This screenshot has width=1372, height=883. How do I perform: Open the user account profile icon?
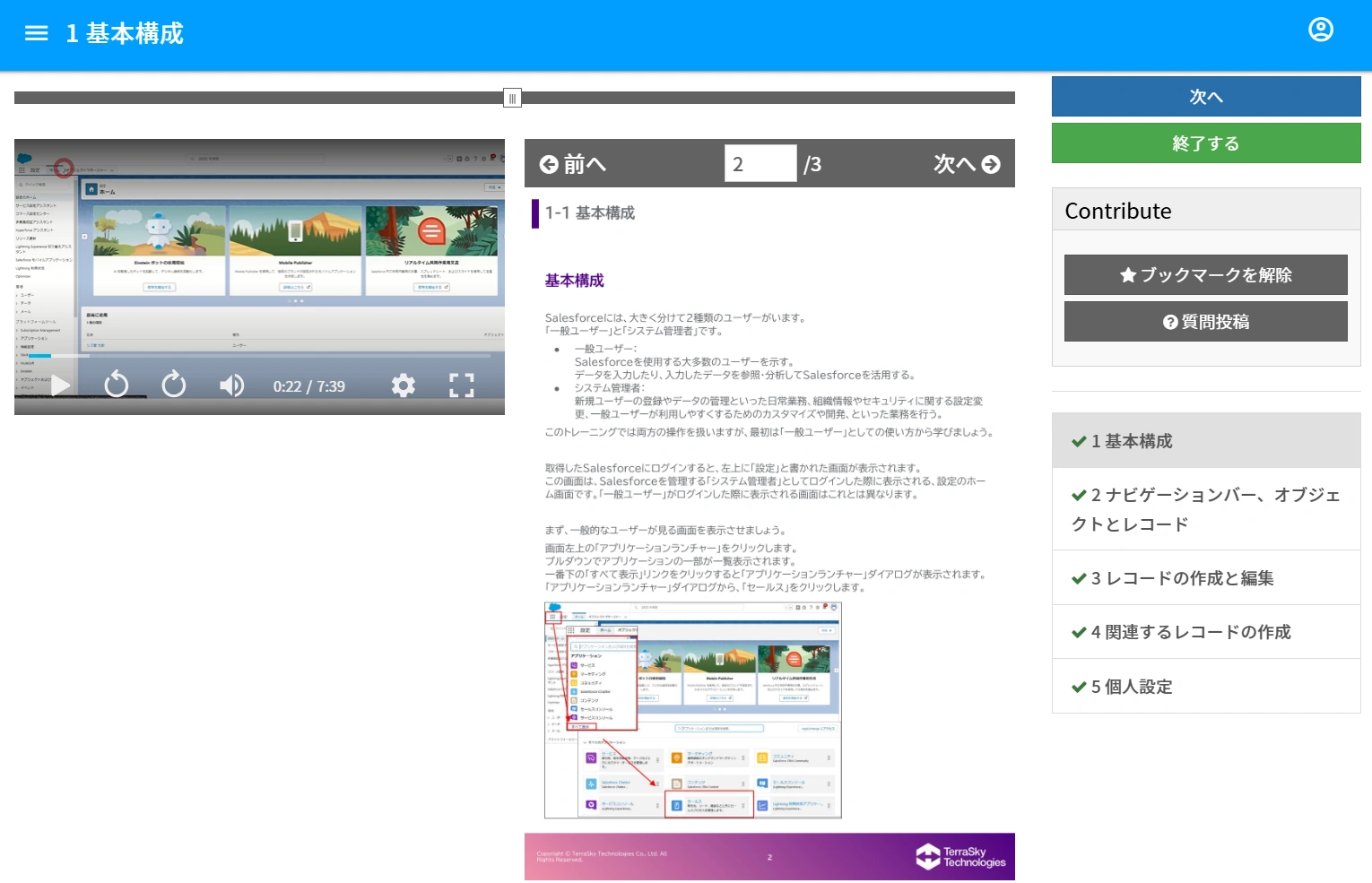[x=1321, y=30]
